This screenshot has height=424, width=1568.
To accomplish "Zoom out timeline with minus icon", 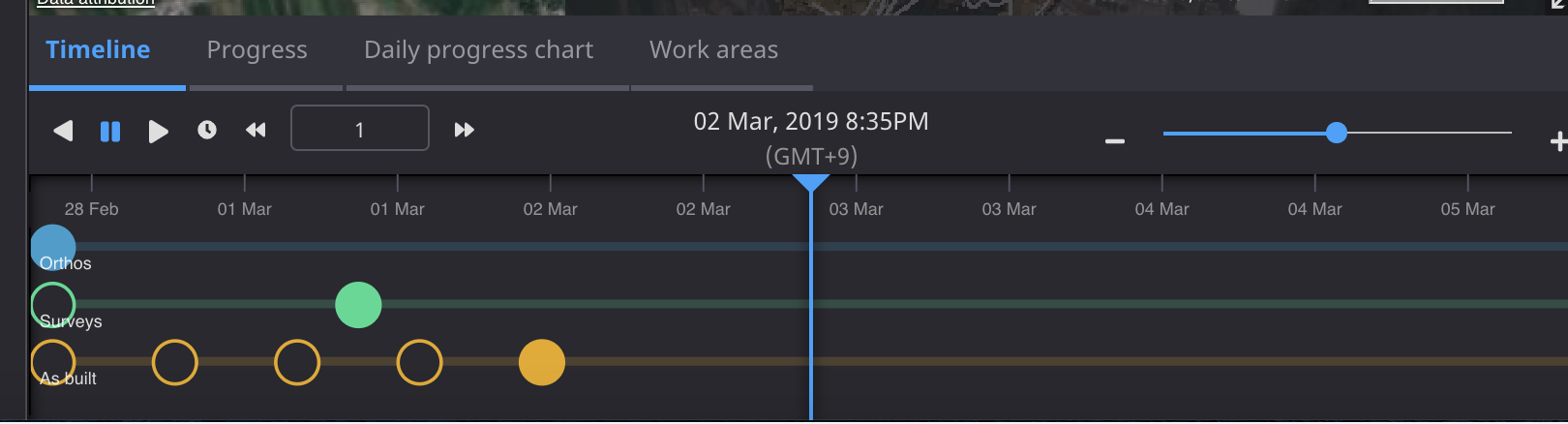I will 1115,141.
